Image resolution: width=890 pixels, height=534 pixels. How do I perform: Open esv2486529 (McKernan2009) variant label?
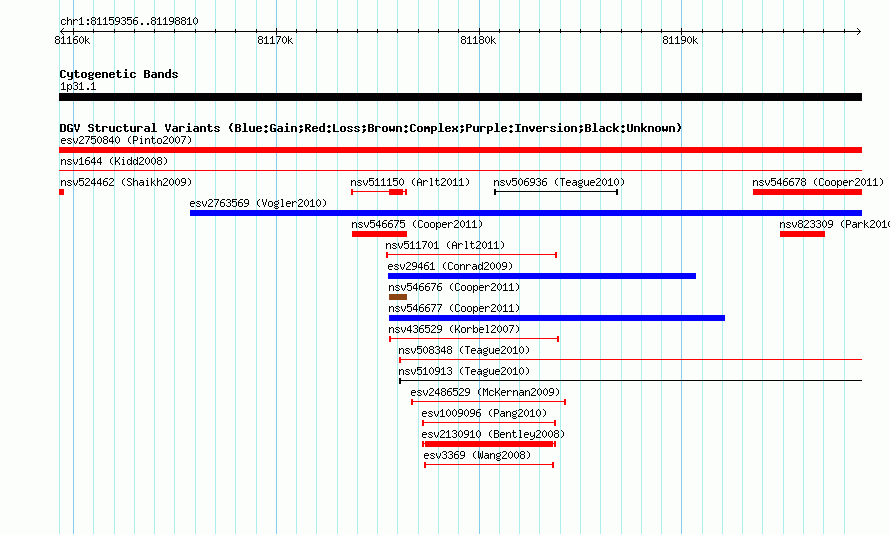[485, 392]
